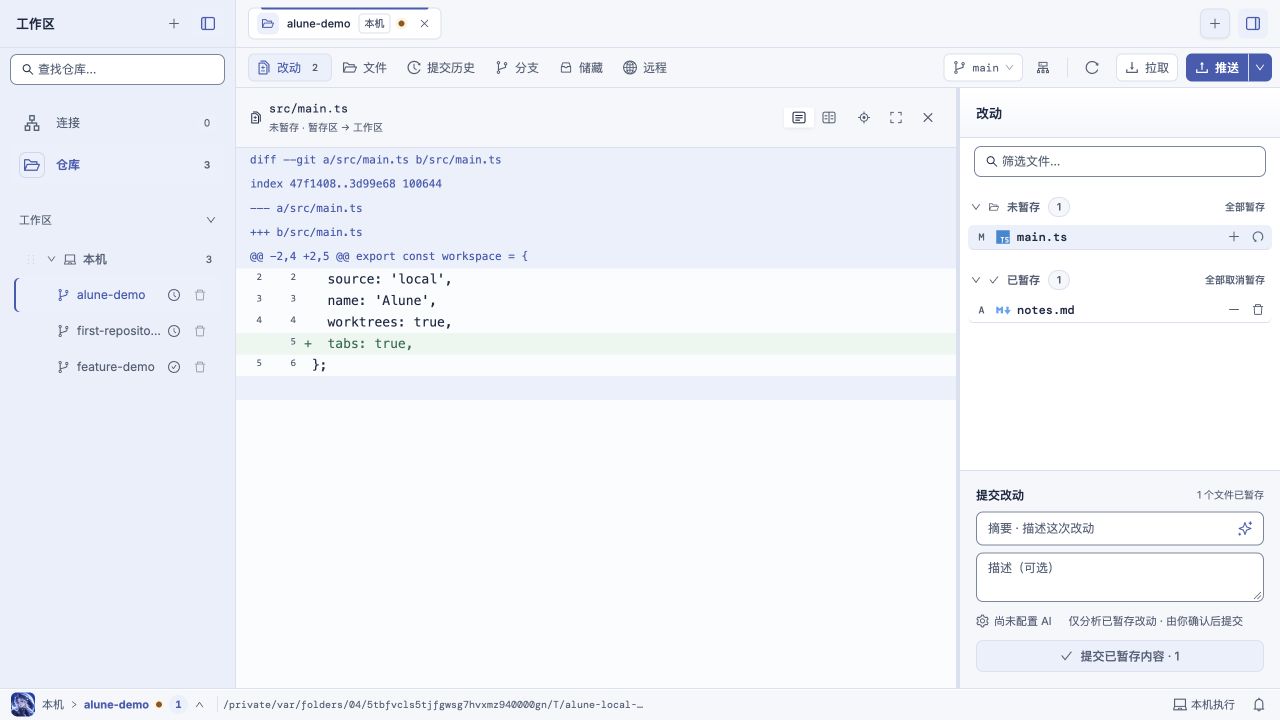Close the src/main.ts diff view
The image size is (1280, 720).
[x=928, y=118]
